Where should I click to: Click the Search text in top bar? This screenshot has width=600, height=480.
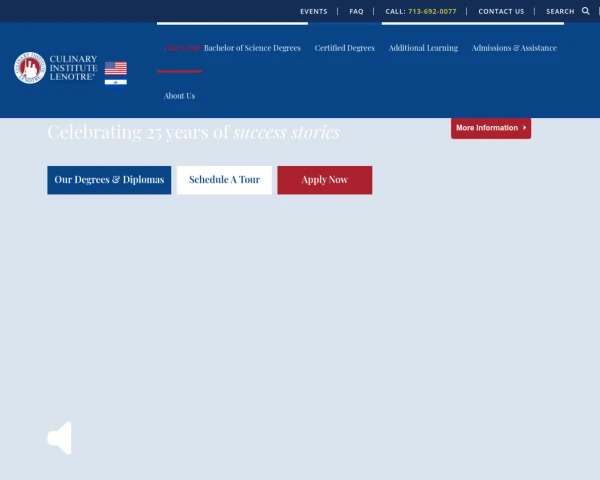(x=560, y=11)
